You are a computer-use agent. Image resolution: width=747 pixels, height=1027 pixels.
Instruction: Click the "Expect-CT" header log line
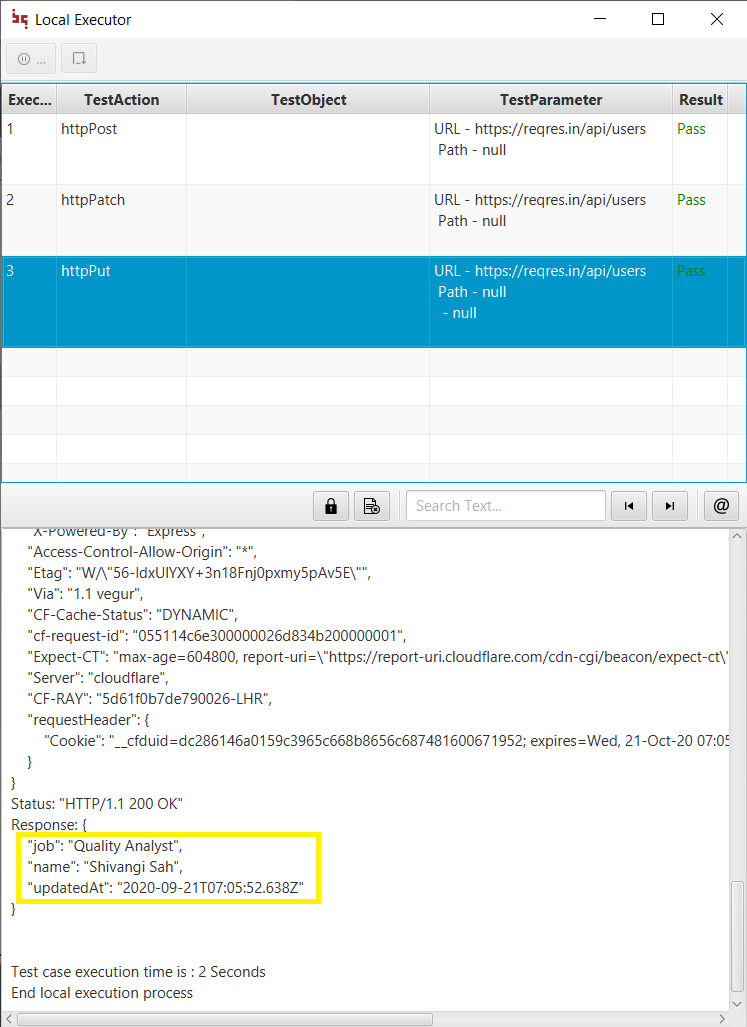pos(378,657)
